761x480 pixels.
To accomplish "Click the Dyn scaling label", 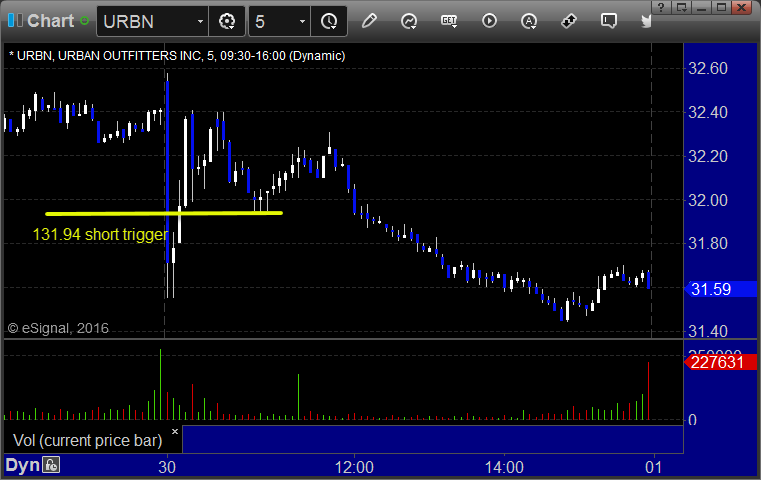I will [x=22, y=465].
